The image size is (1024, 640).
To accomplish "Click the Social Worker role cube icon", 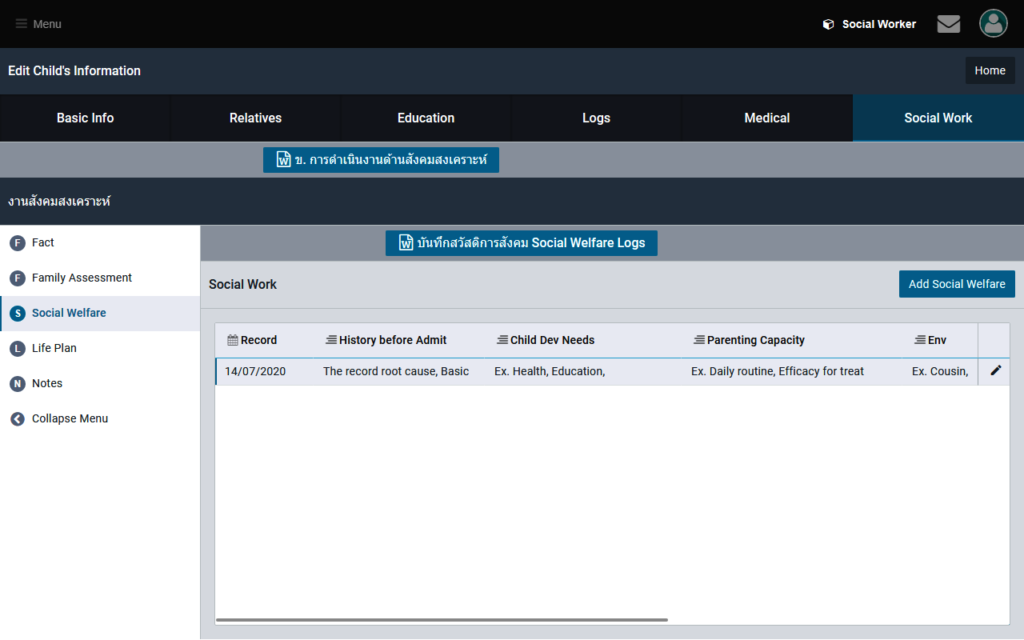I will point(828,24).
